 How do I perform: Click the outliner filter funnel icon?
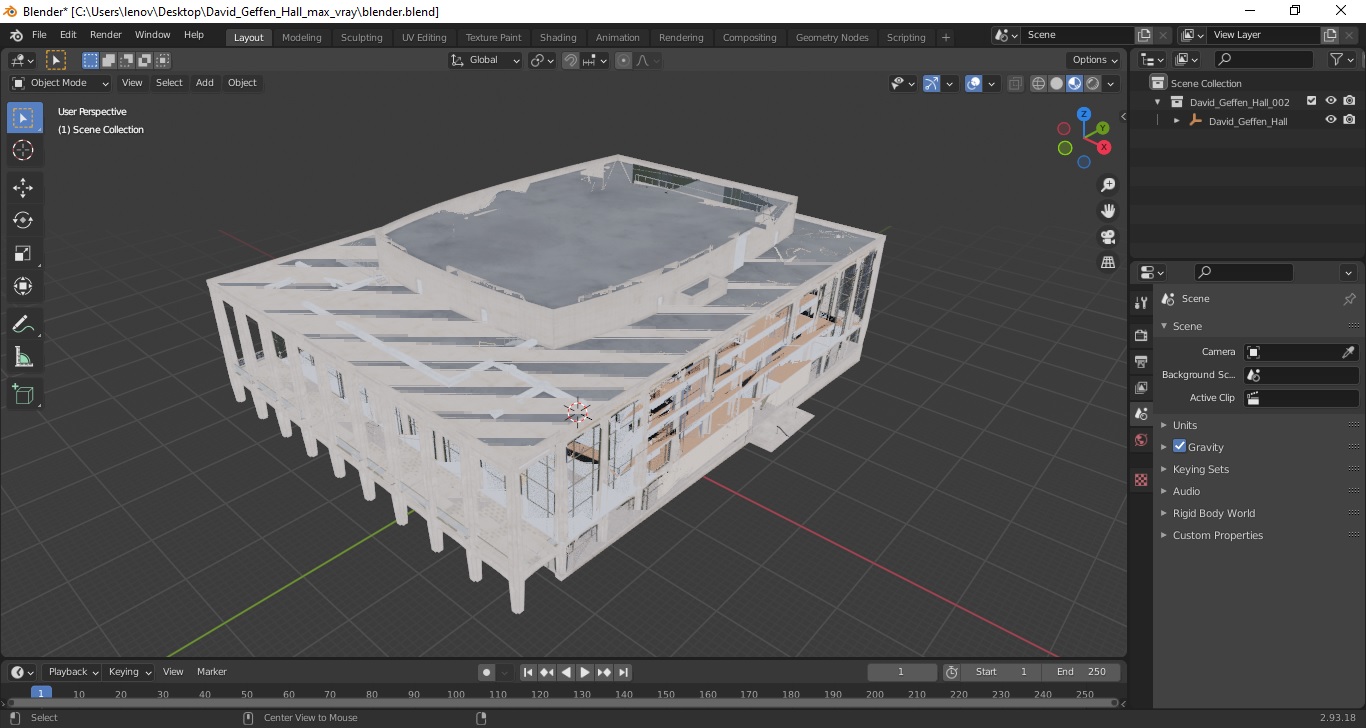pos(1336,60)
